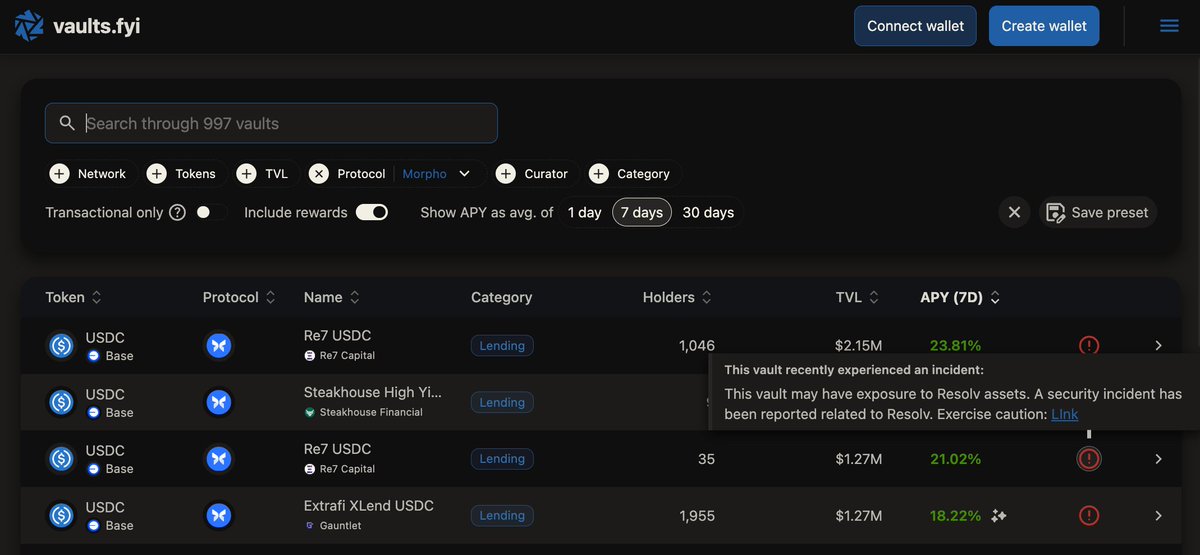Select 7 days APY average
Image resolution: width=1200 pixels, height=555 pixels.
pyautogui.click(x=642, y=212)
